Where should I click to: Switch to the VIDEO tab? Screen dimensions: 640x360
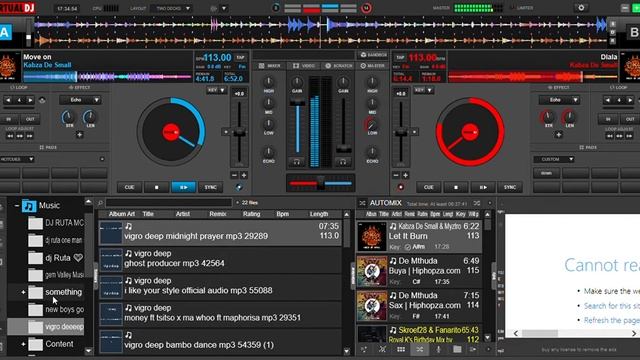[304, 66]
